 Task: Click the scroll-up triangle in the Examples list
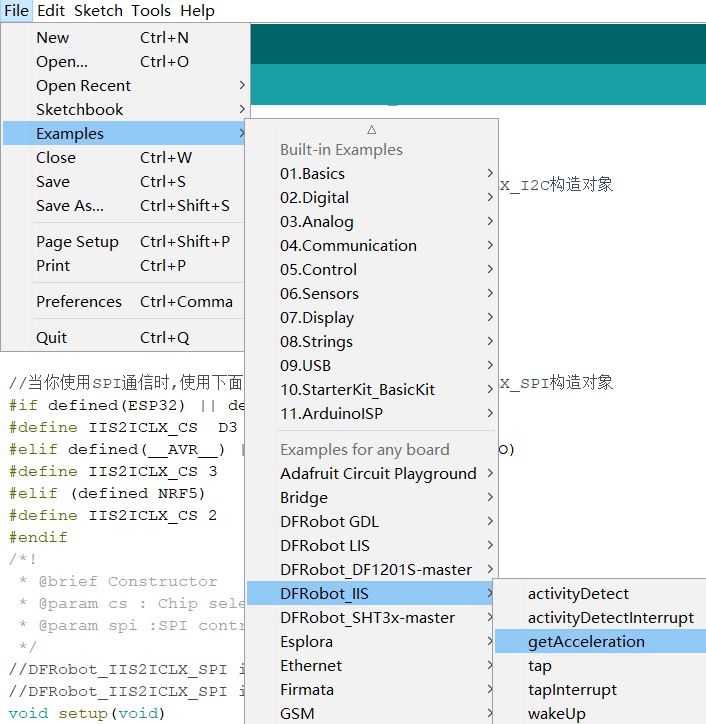coord(372,130)
